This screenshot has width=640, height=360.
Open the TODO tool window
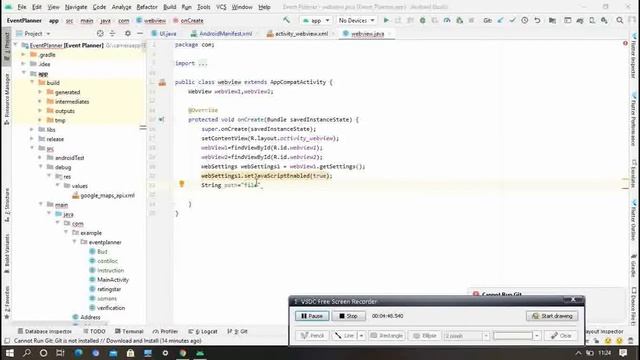[x=94, y=331]
